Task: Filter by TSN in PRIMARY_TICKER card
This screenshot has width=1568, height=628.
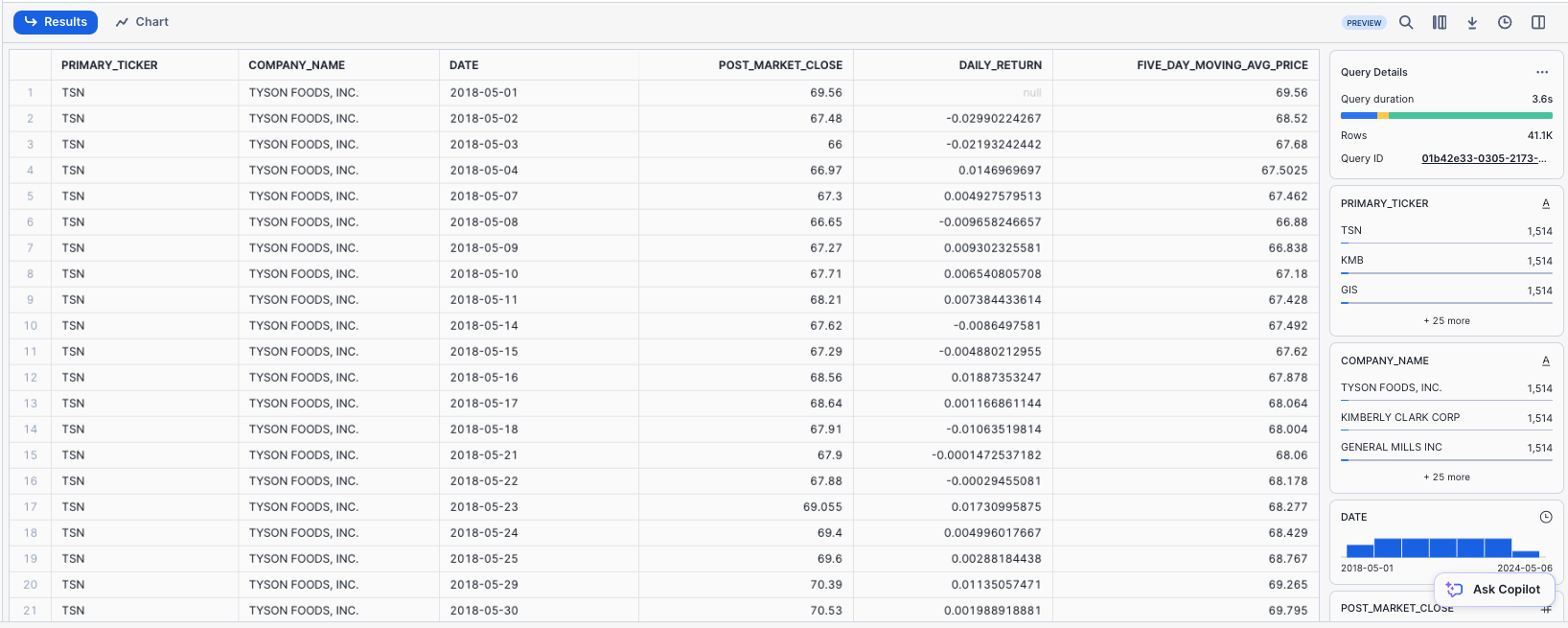Action: [1446, 232]
